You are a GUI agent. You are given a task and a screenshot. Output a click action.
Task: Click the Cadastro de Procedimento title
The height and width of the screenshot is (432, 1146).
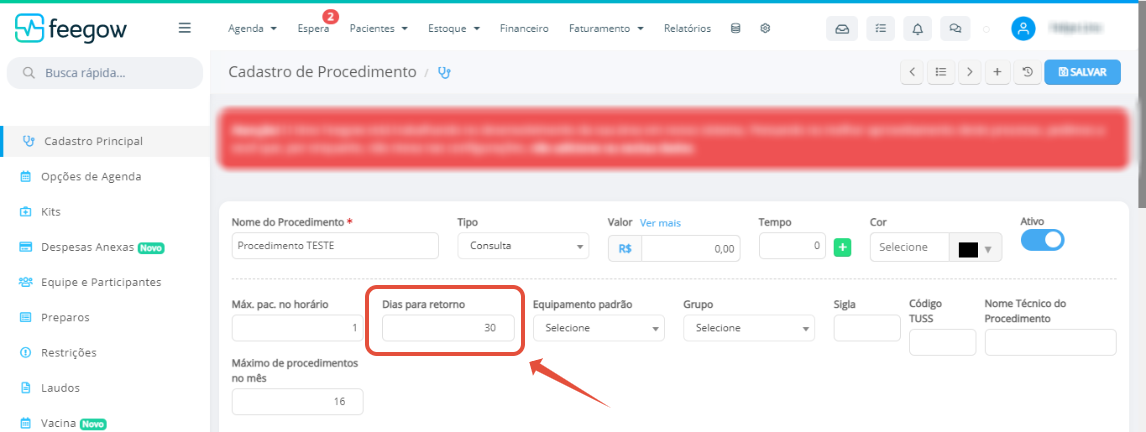(x=322, y=72)
